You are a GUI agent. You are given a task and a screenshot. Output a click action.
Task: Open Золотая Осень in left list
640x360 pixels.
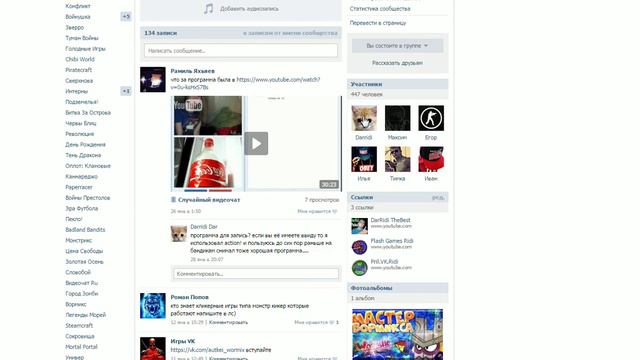[84, 261]
